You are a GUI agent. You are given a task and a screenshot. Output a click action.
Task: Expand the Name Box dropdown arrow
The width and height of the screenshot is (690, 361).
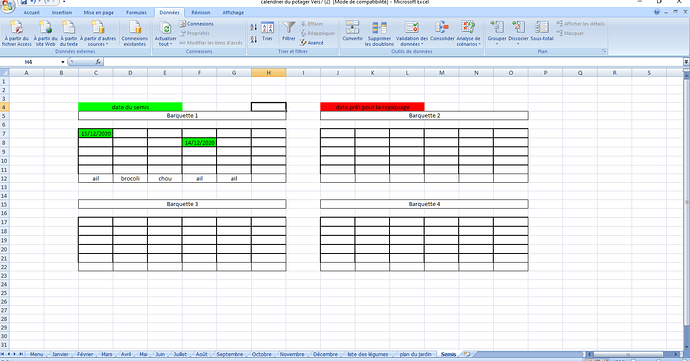pyautogui.click(x=63, y=62)
